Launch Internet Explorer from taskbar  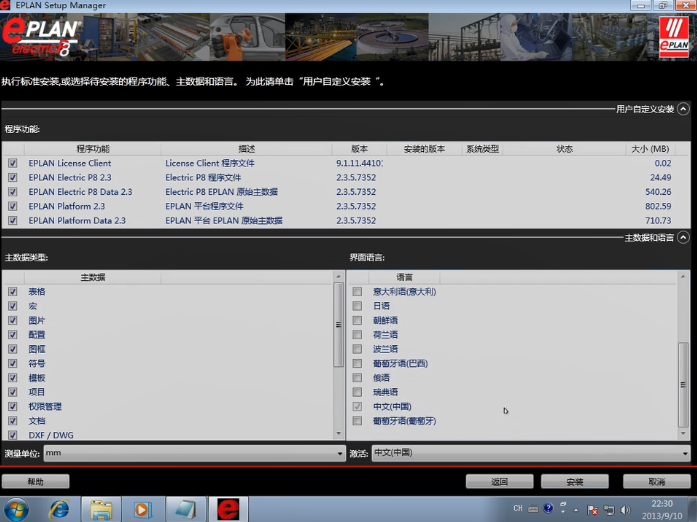coord(60,510)
